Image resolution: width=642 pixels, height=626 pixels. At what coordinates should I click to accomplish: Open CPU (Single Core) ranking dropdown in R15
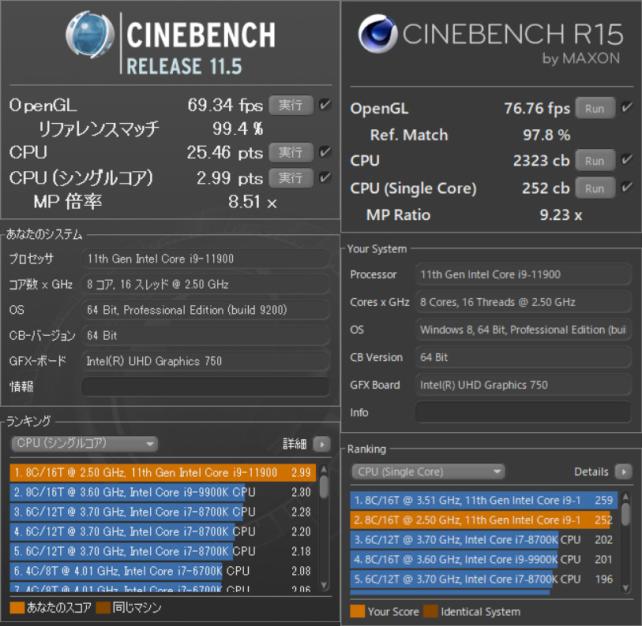(428, 472)
